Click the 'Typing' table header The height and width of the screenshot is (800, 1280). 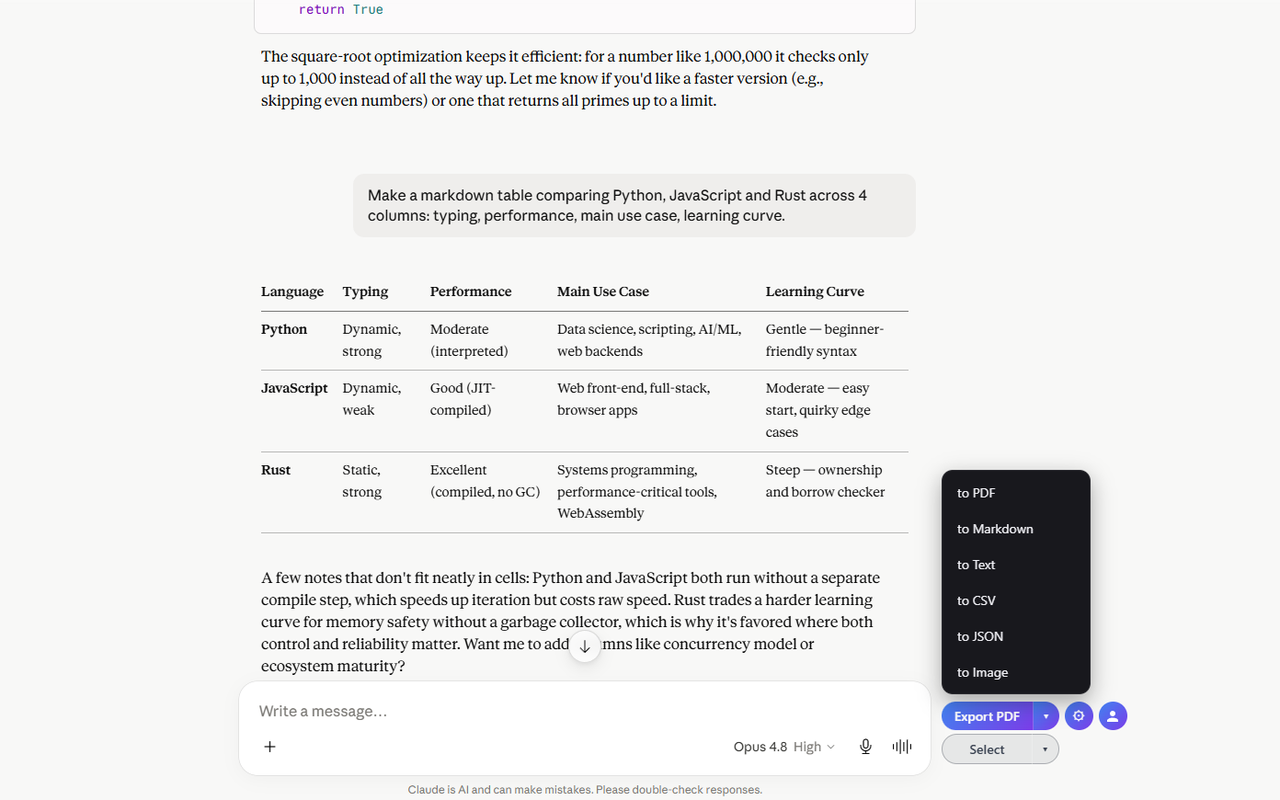(365, 292)
